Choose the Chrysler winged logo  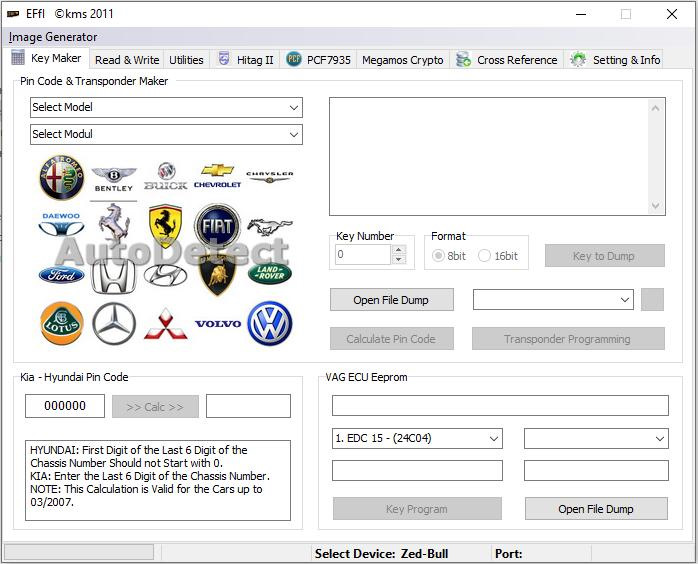[269, 177]
